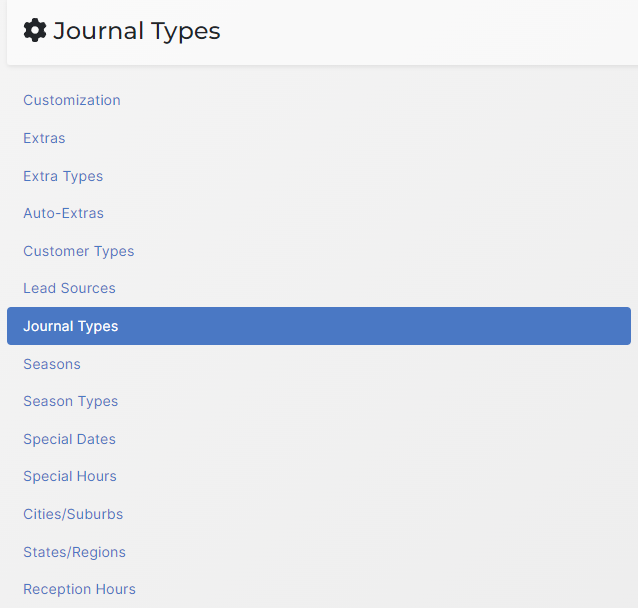The image size is (638, 608).
Task: Navigate to Customer Types
Action: pyautogui.click(x=78, y=251)
